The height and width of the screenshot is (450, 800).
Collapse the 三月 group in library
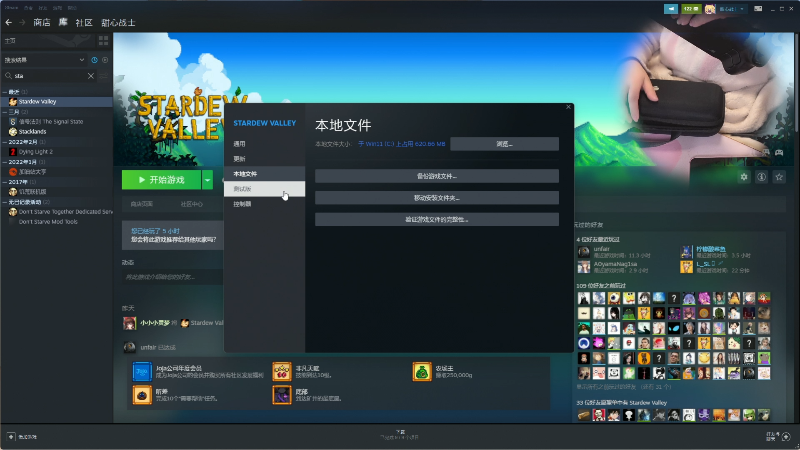5,112
